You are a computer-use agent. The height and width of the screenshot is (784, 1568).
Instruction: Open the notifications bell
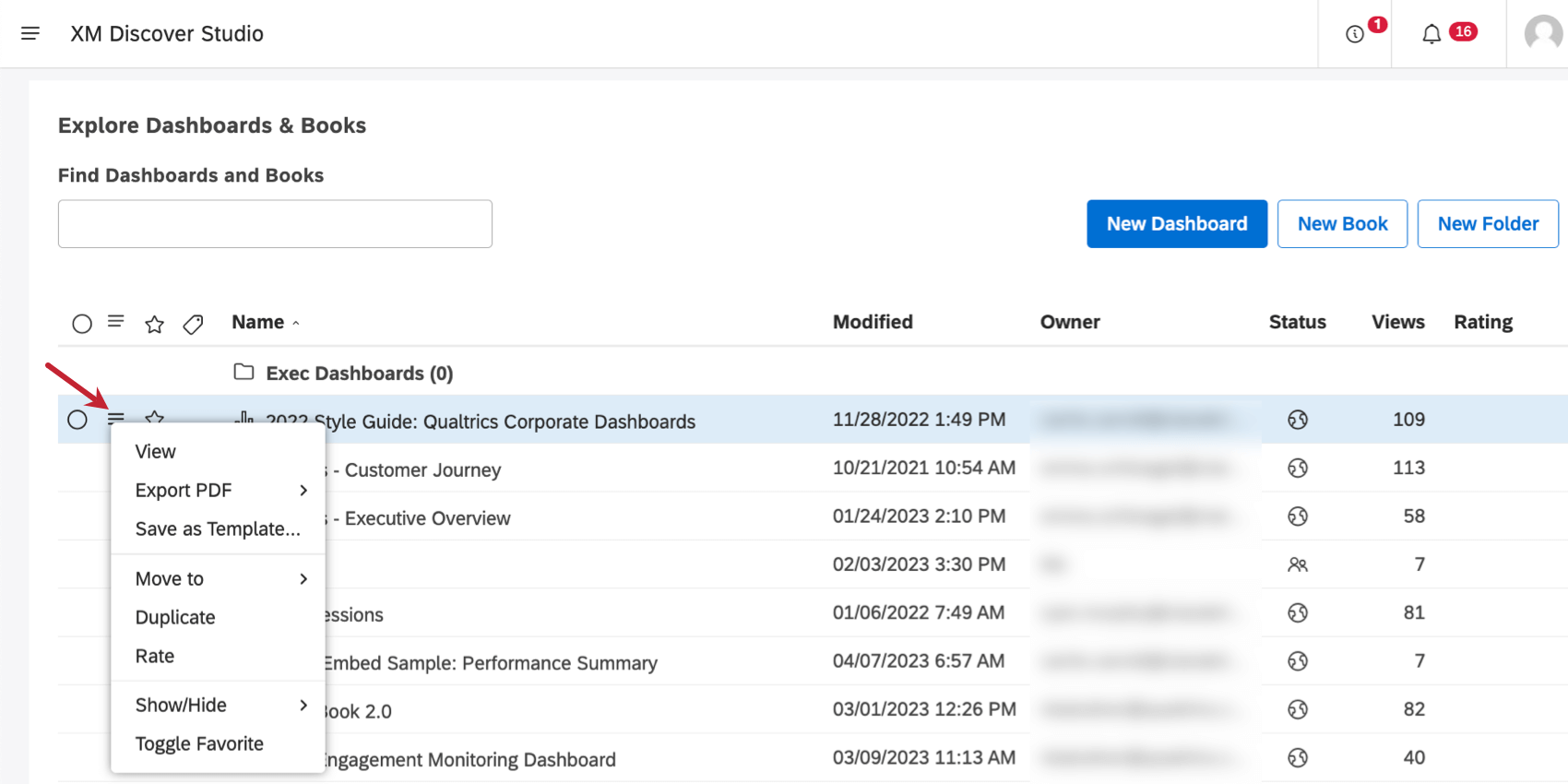pos(1431,34)
